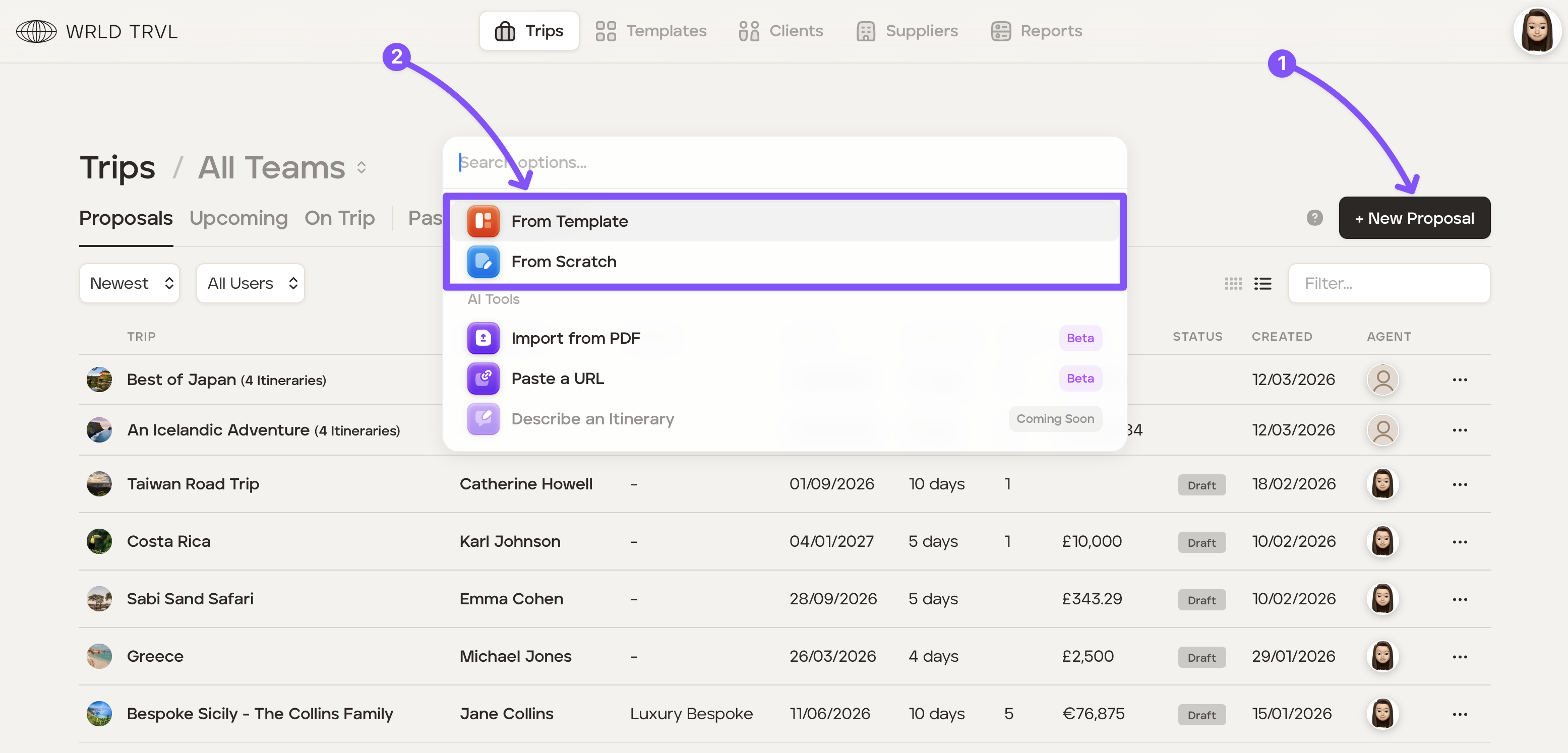
Task: Choose Import from PDF tool
Action: coord(575,339)
